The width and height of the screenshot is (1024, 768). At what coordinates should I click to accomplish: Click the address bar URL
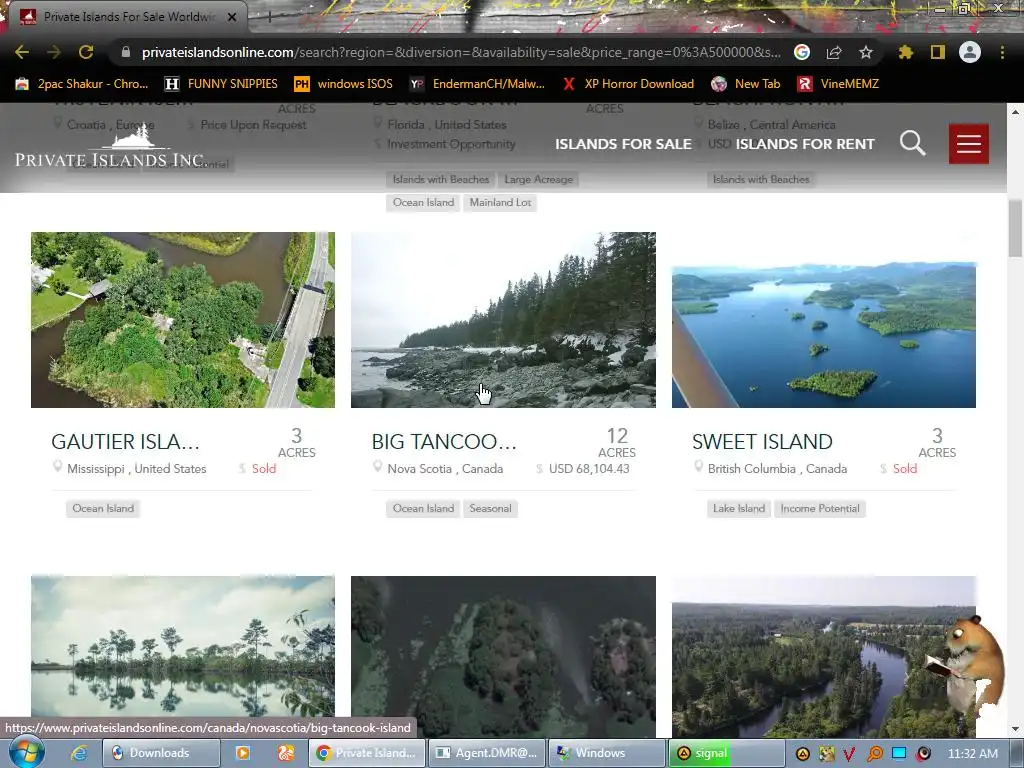point(460,52)
